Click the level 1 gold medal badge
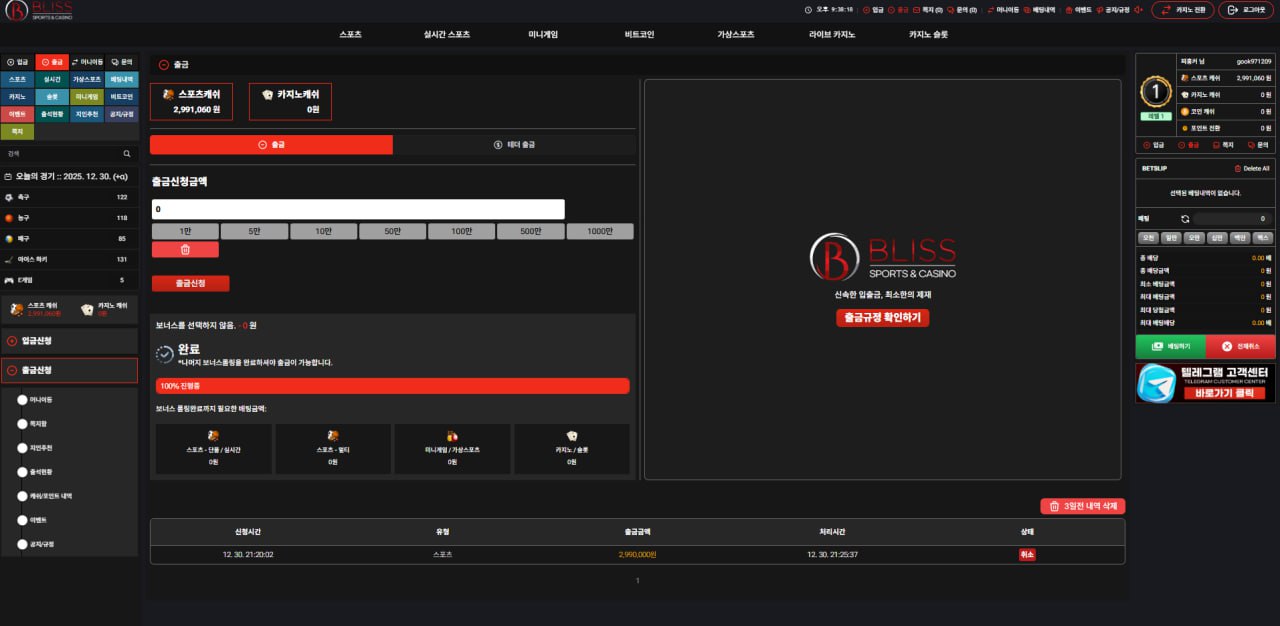Image resolution: width=1280 pixels, height=626 pixels. [x=1156, y=92]
